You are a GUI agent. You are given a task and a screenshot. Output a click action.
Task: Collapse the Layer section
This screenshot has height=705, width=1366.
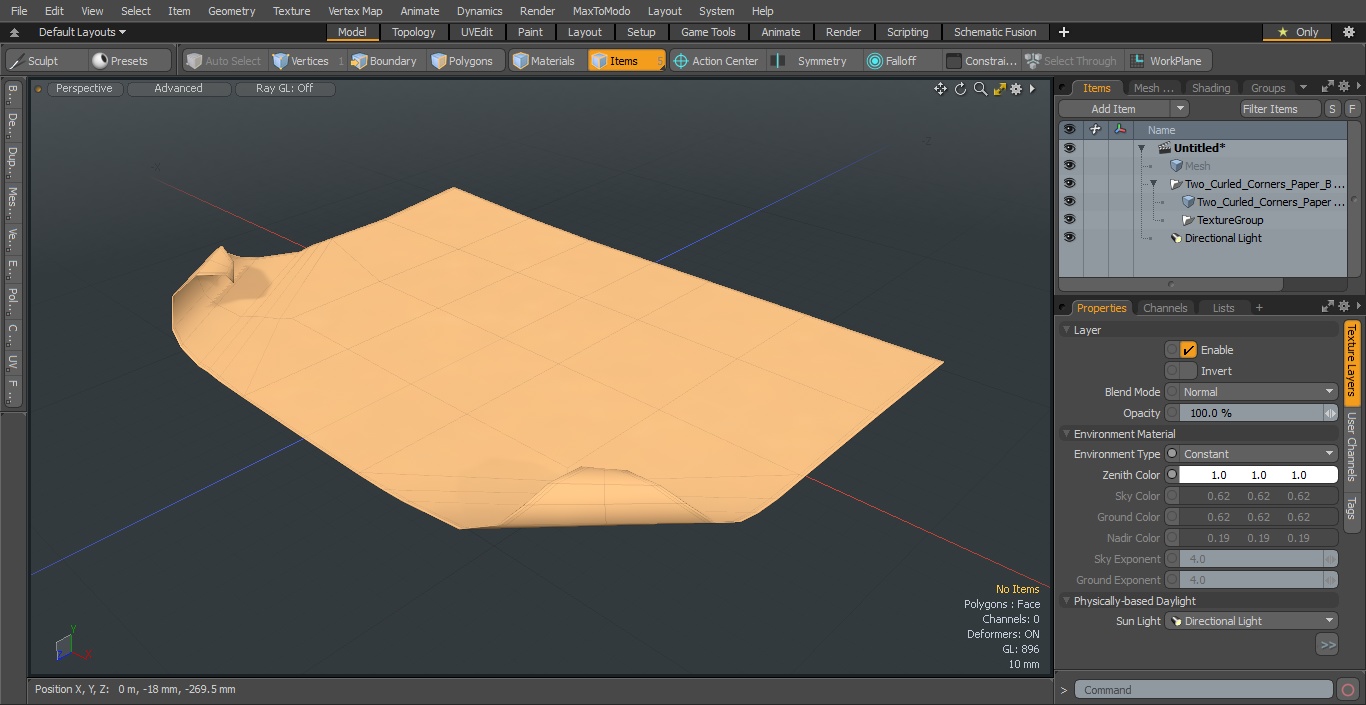(1066, 330)
